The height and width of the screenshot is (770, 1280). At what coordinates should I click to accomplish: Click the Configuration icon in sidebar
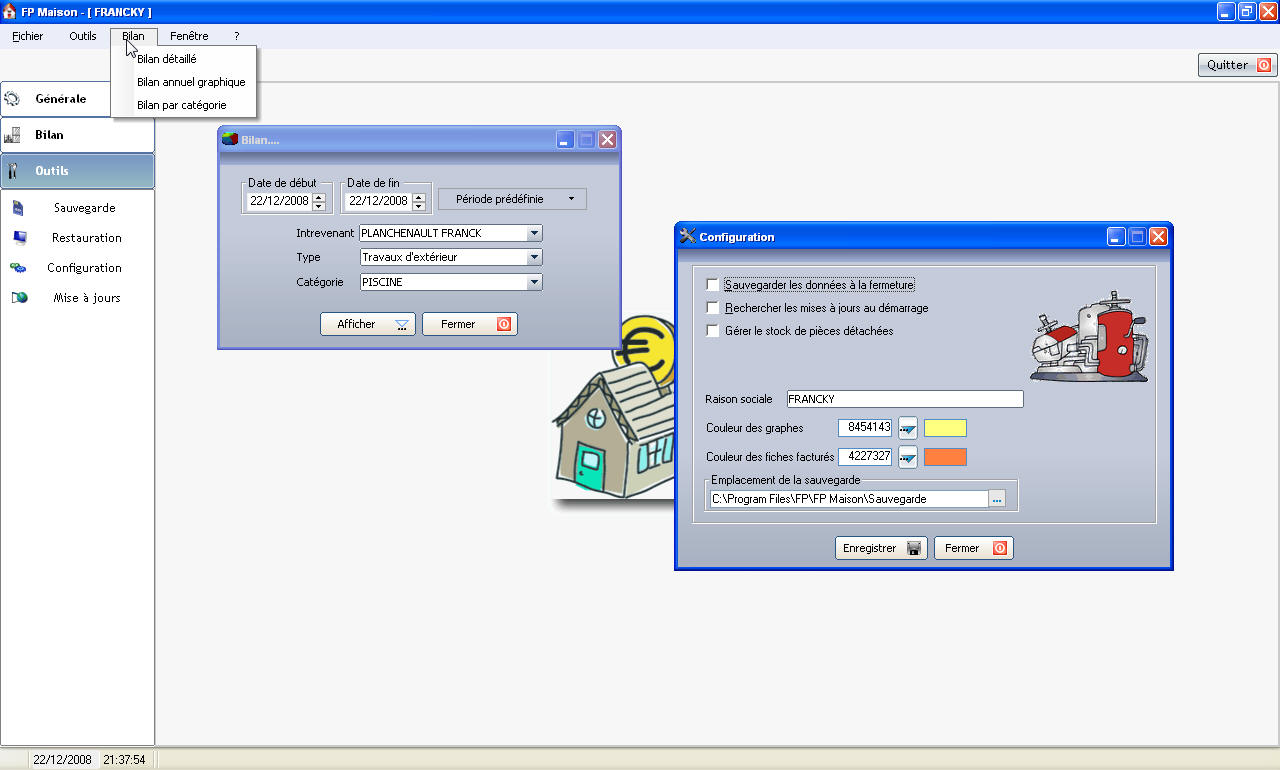(18, 268)
